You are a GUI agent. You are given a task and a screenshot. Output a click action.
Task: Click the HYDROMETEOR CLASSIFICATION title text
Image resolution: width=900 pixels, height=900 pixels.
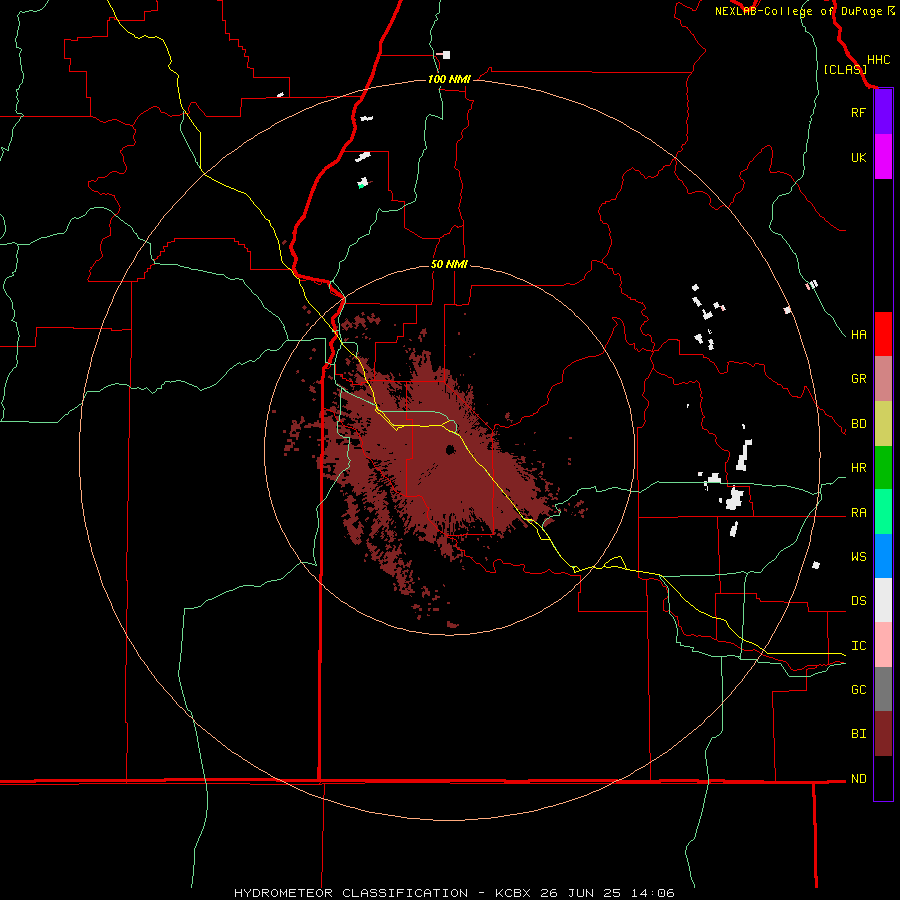point(351,893)
